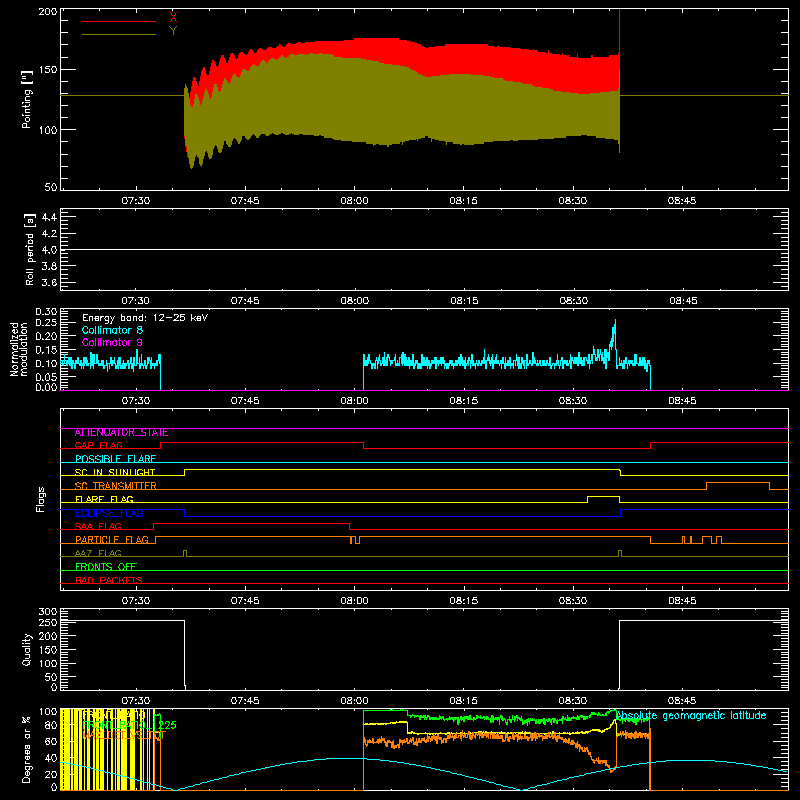The image size is (800, 800).
Task: Select the ECLIPSE_FLAG label
Action: [109, 513]
